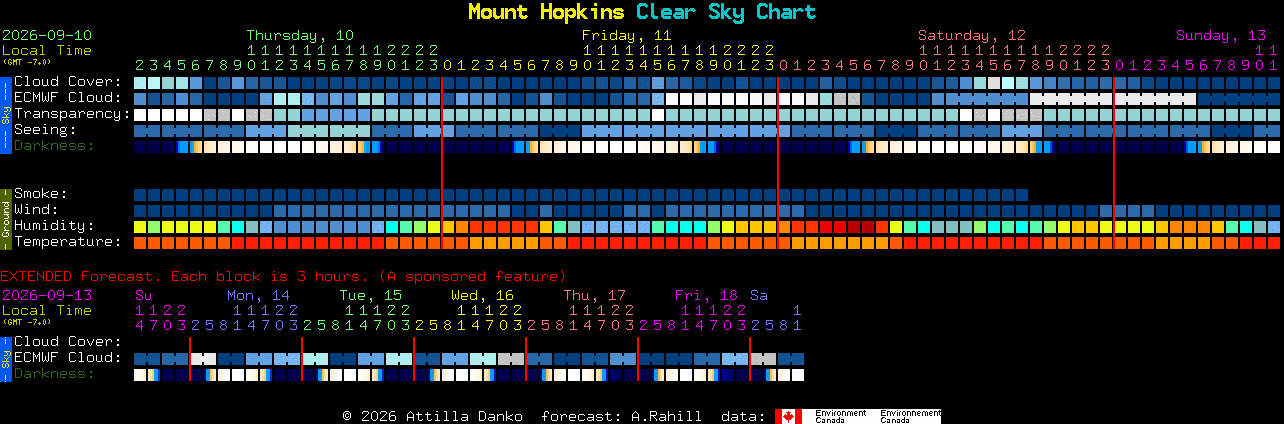Click the Saturday, 12 day header
Viewport: 1284px width, 424px height.
tap(972, 35)
